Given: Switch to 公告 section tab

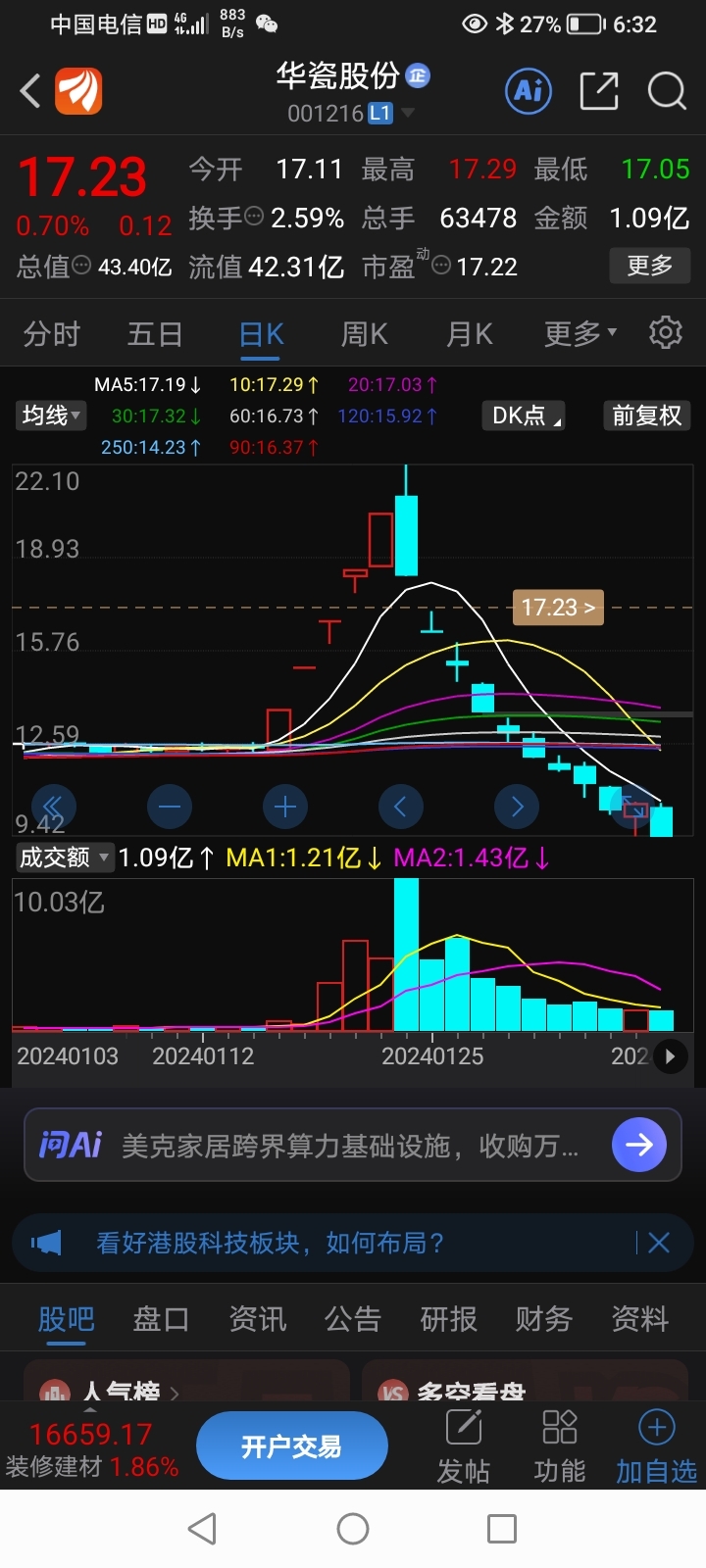Looking at the screenshot, I should coord(353,1319).
